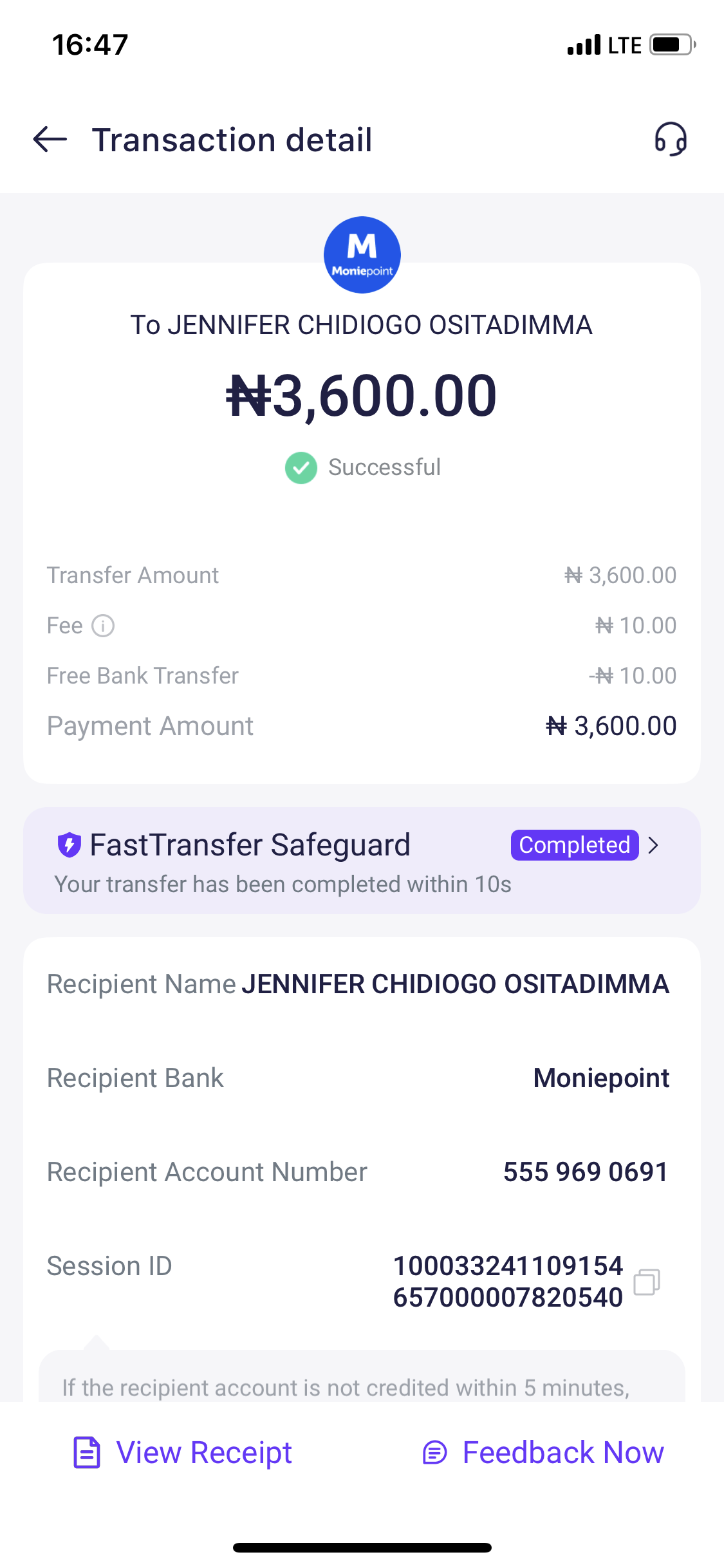
Task: Tap the iOS home indicator bar
Action: (362, 1547)
